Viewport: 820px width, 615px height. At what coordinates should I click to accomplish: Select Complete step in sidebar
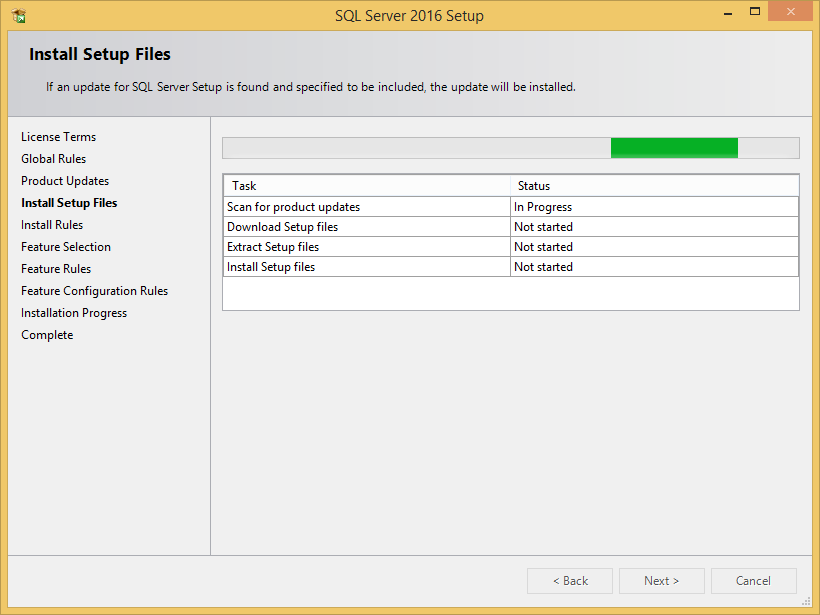tap(47, 335)
